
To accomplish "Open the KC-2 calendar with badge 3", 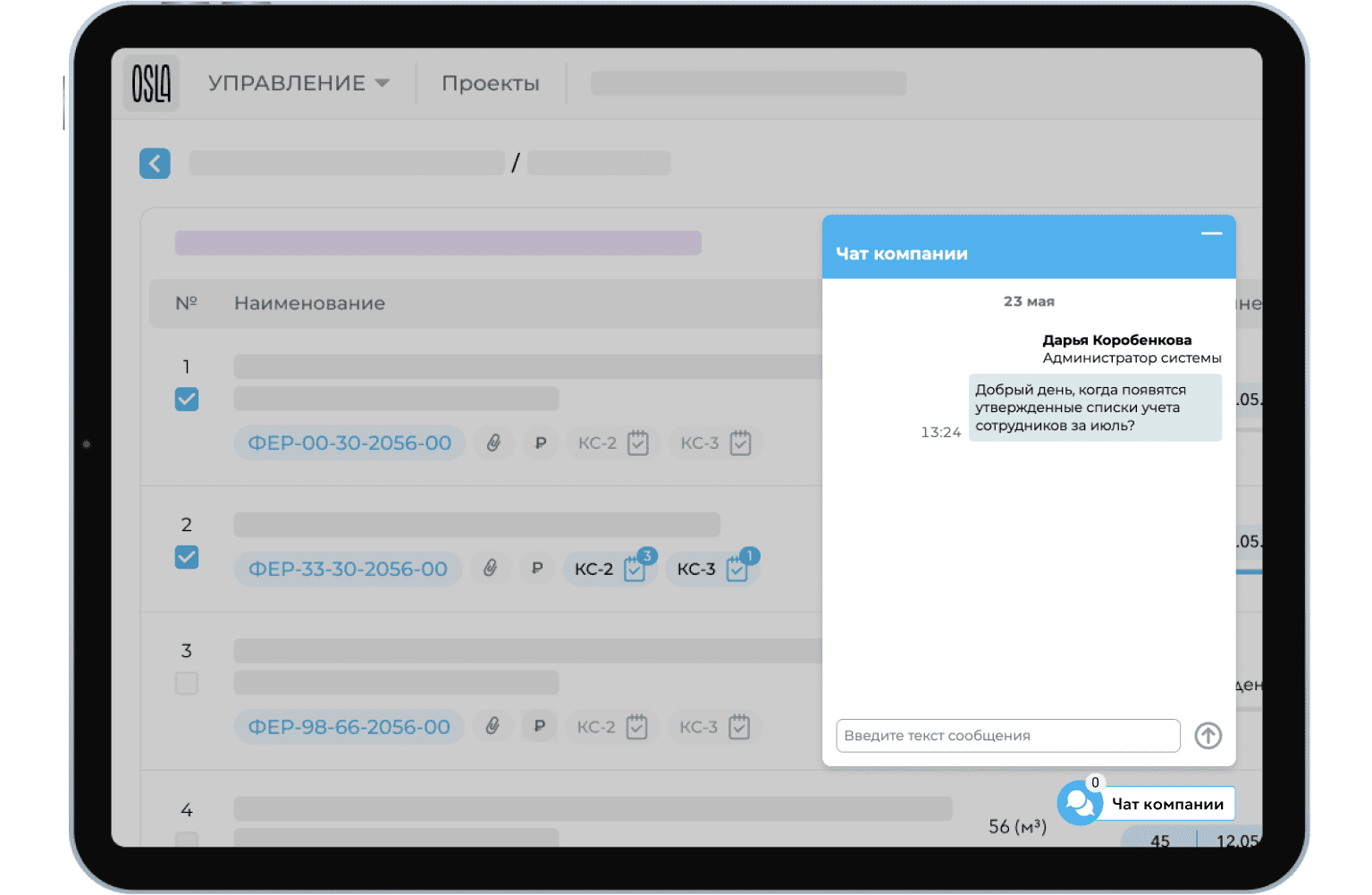I will 634,569.
